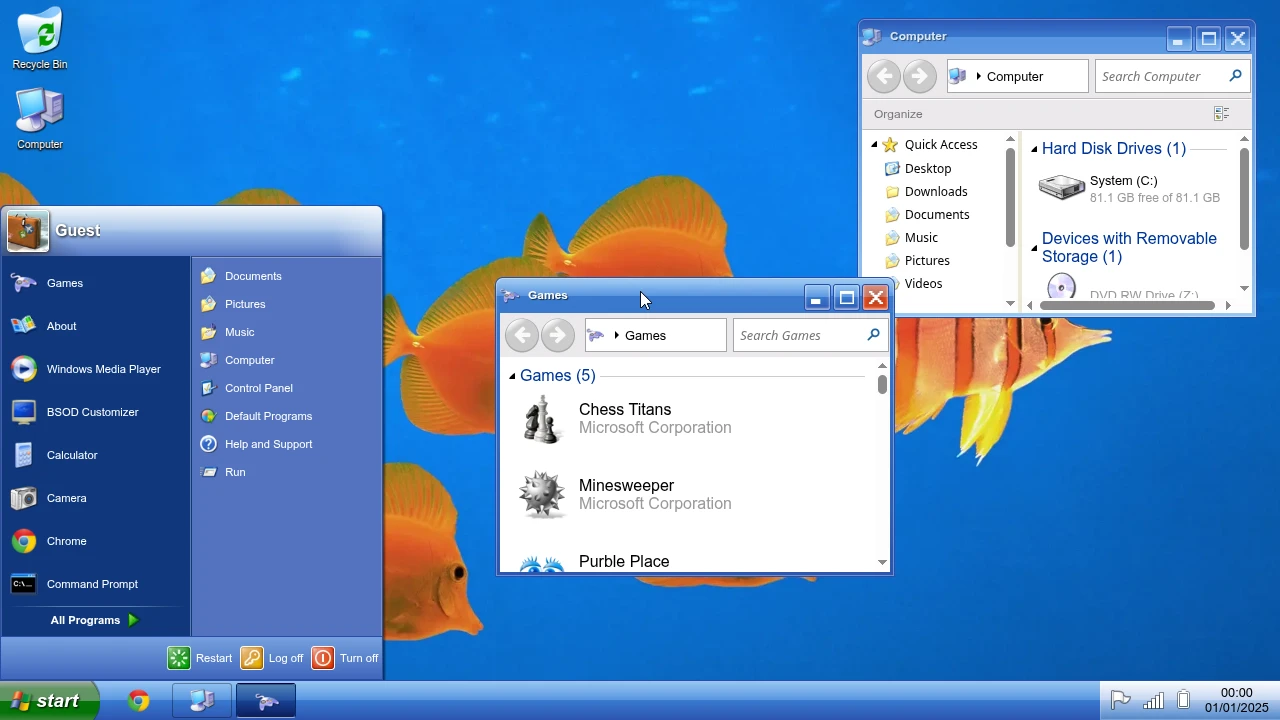The width and height of the screenshot is (1280, 720).
Task: Collapse Quick Access in Computer window
Action: click(x=874, y=145)
